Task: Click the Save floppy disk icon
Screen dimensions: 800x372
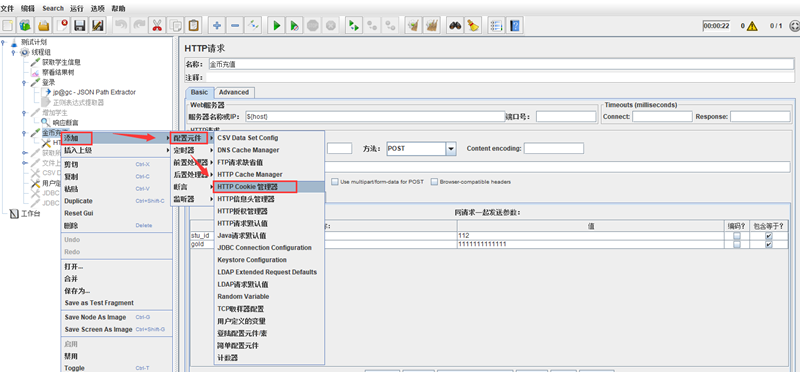Action: 79,25
